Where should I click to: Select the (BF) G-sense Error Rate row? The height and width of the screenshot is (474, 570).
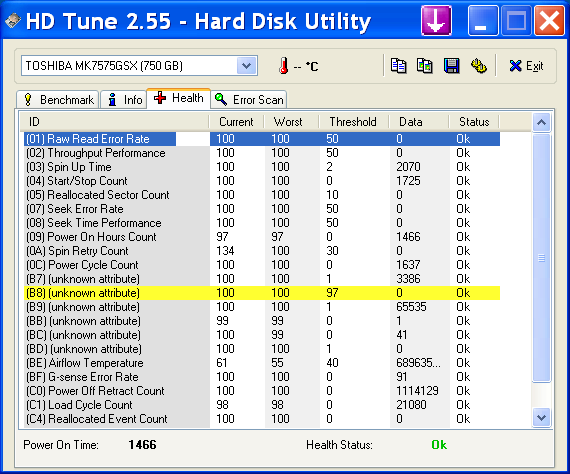pos(262,377)
